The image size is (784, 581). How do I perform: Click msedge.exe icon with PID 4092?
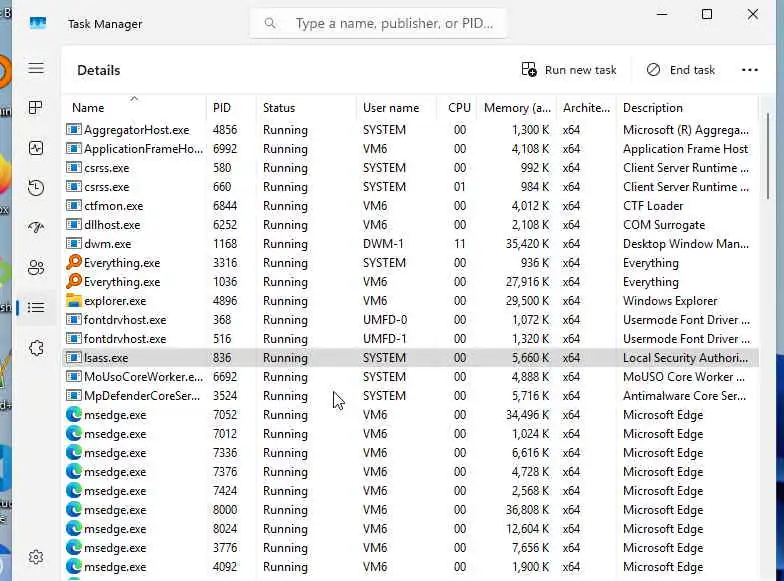74,566
